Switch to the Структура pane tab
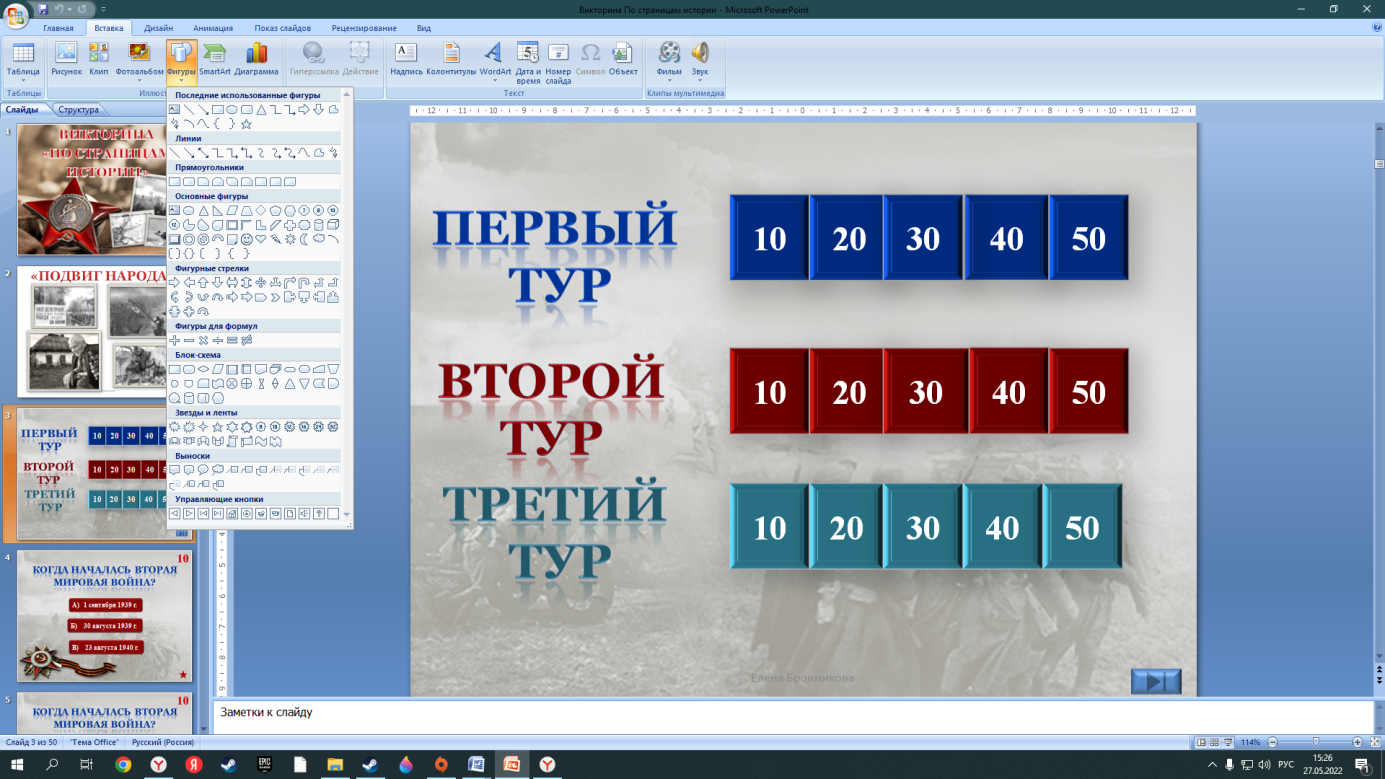The image size is (1385, 779). (78, 110)
